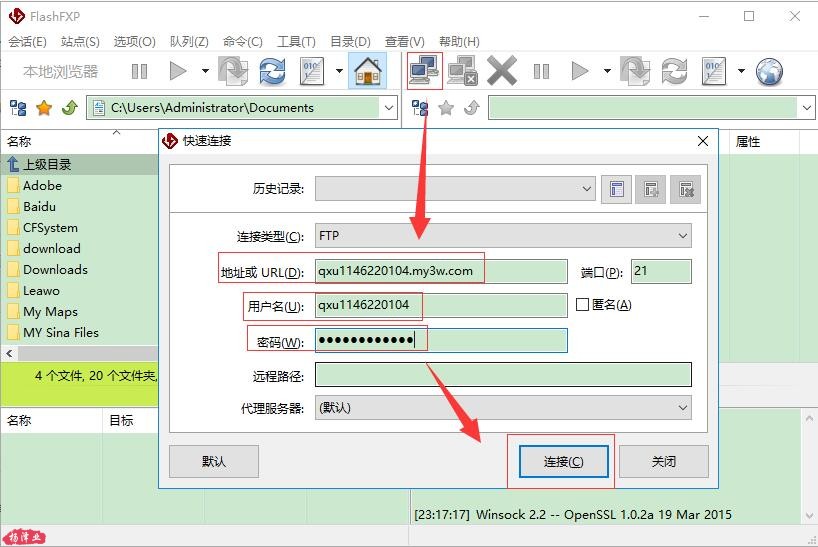The image size is (818, 547).
Task: Click the 关闭 button
Action: click(x=664, y=461)
